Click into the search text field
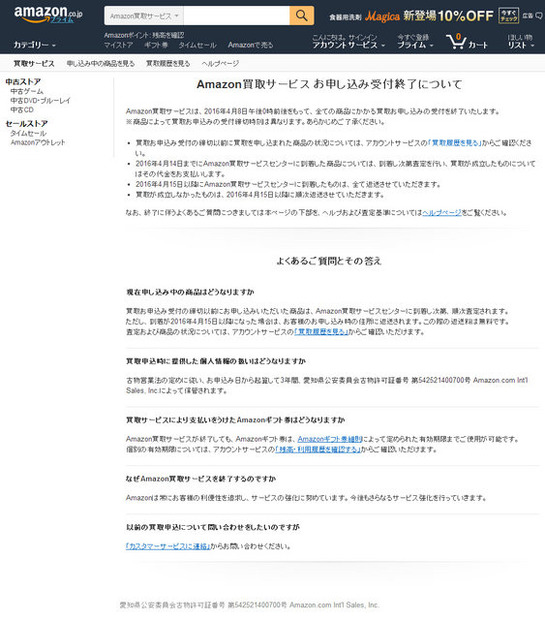Viewport: 545px width, 620px height. [x=237, y=16]
